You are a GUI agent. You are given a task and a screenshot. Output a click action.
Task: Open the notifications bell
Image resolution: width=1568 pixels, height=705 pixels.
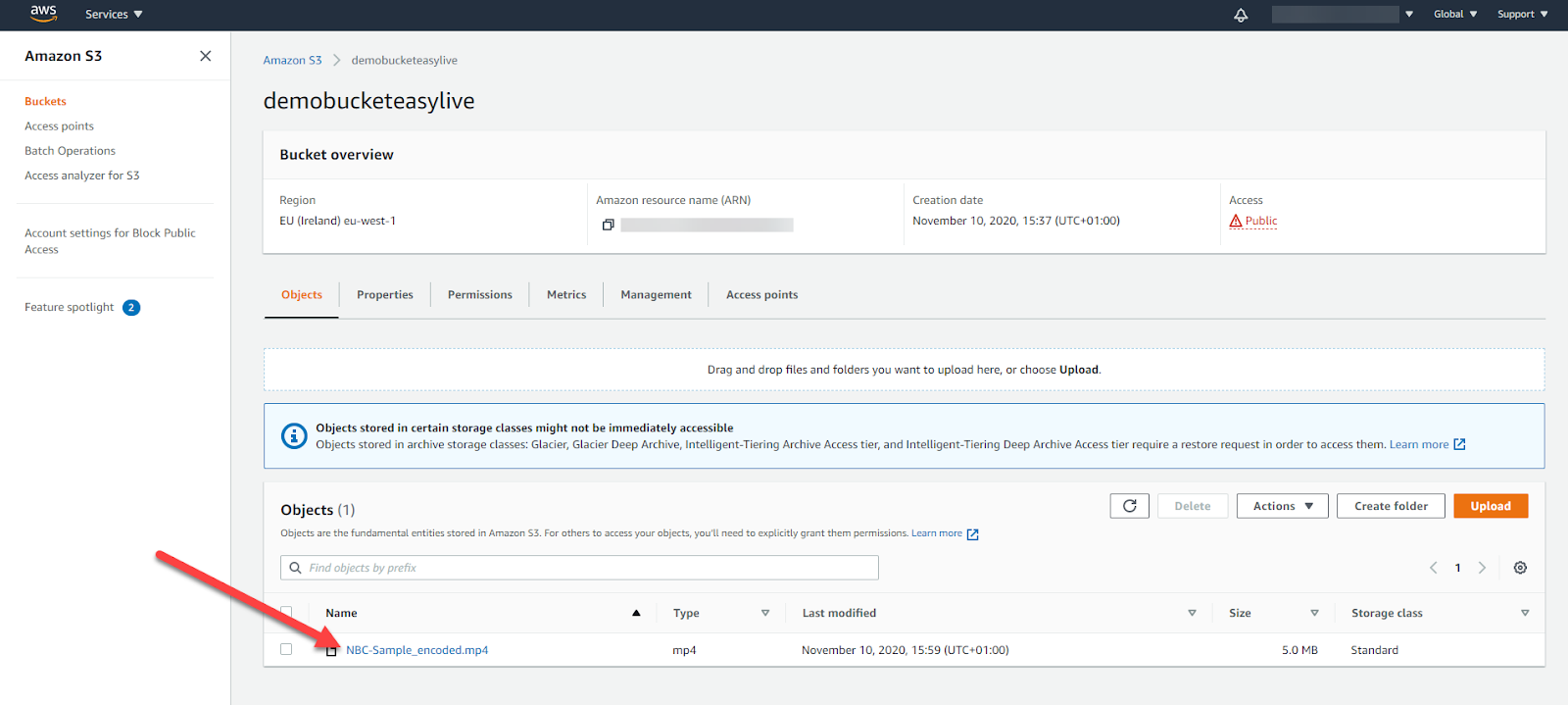tap(1241, 15)
